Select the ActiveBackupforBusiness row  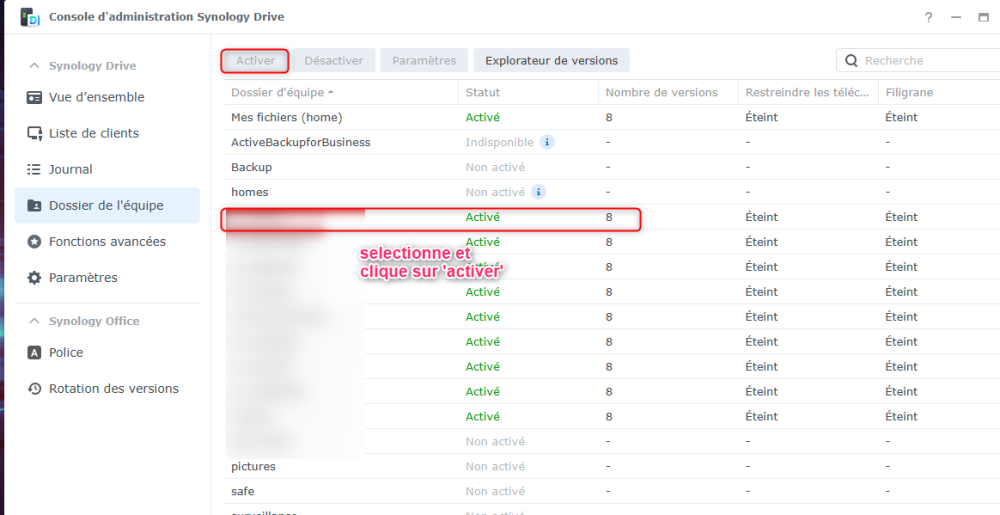pos(612,142)
